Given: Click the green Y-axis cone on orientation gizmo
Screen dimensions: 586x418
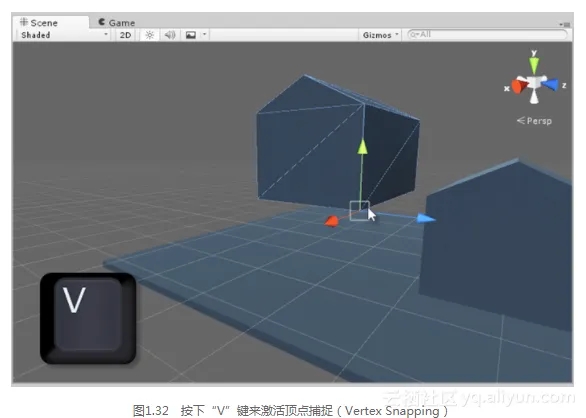Looking at the screenshot, I should tap(534, 65).
